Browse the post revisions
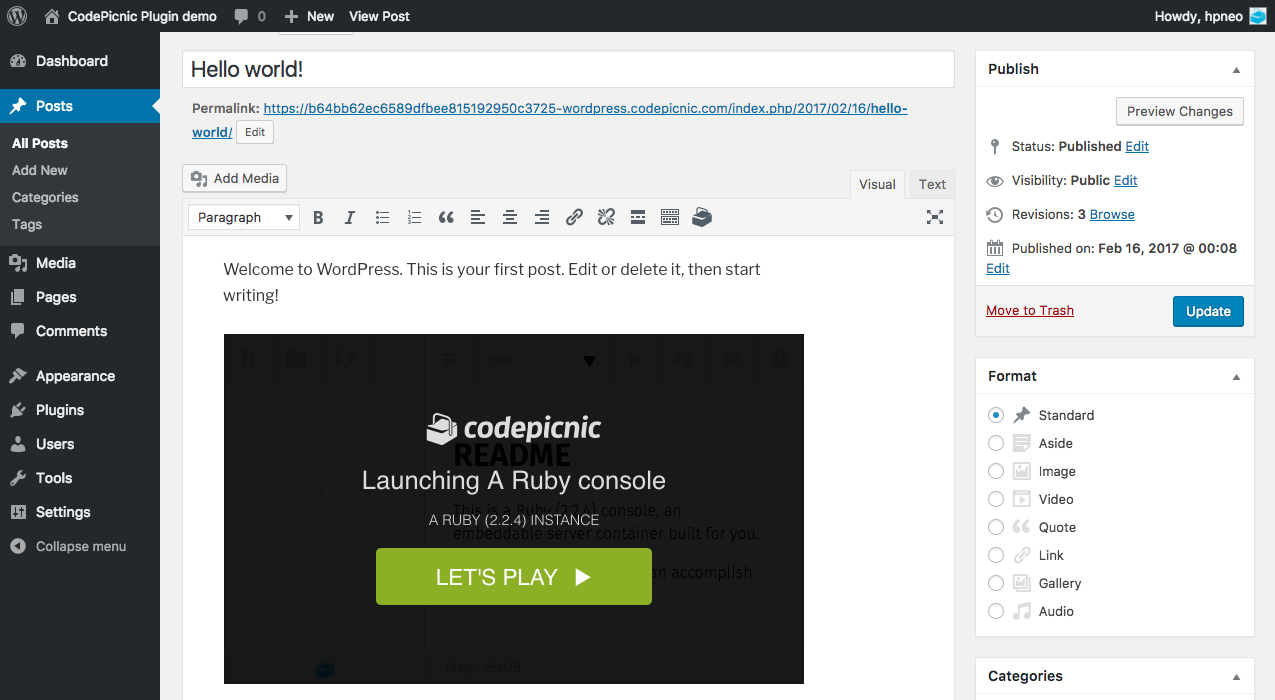1275x700 pixels. click(1112, 214)
